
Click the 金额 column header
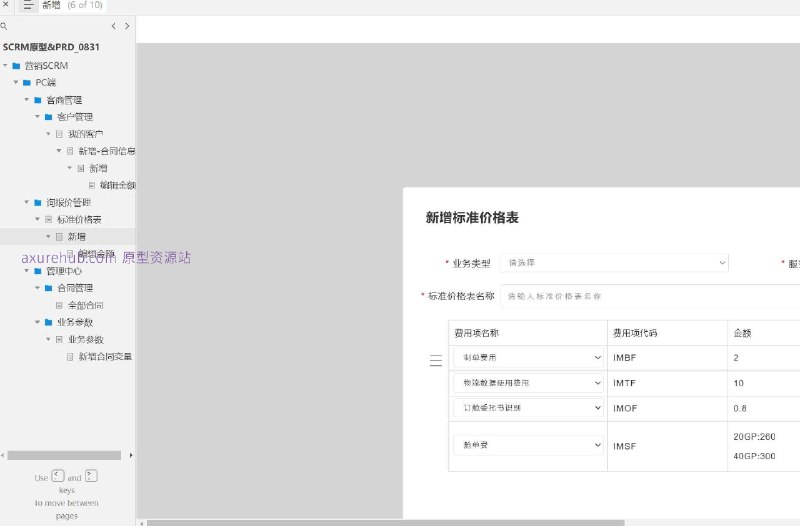(742, 333)
